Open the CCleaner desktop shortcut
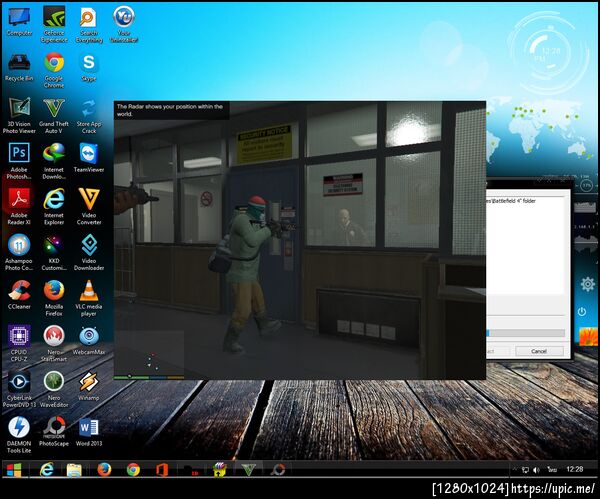 coord(19,294)
